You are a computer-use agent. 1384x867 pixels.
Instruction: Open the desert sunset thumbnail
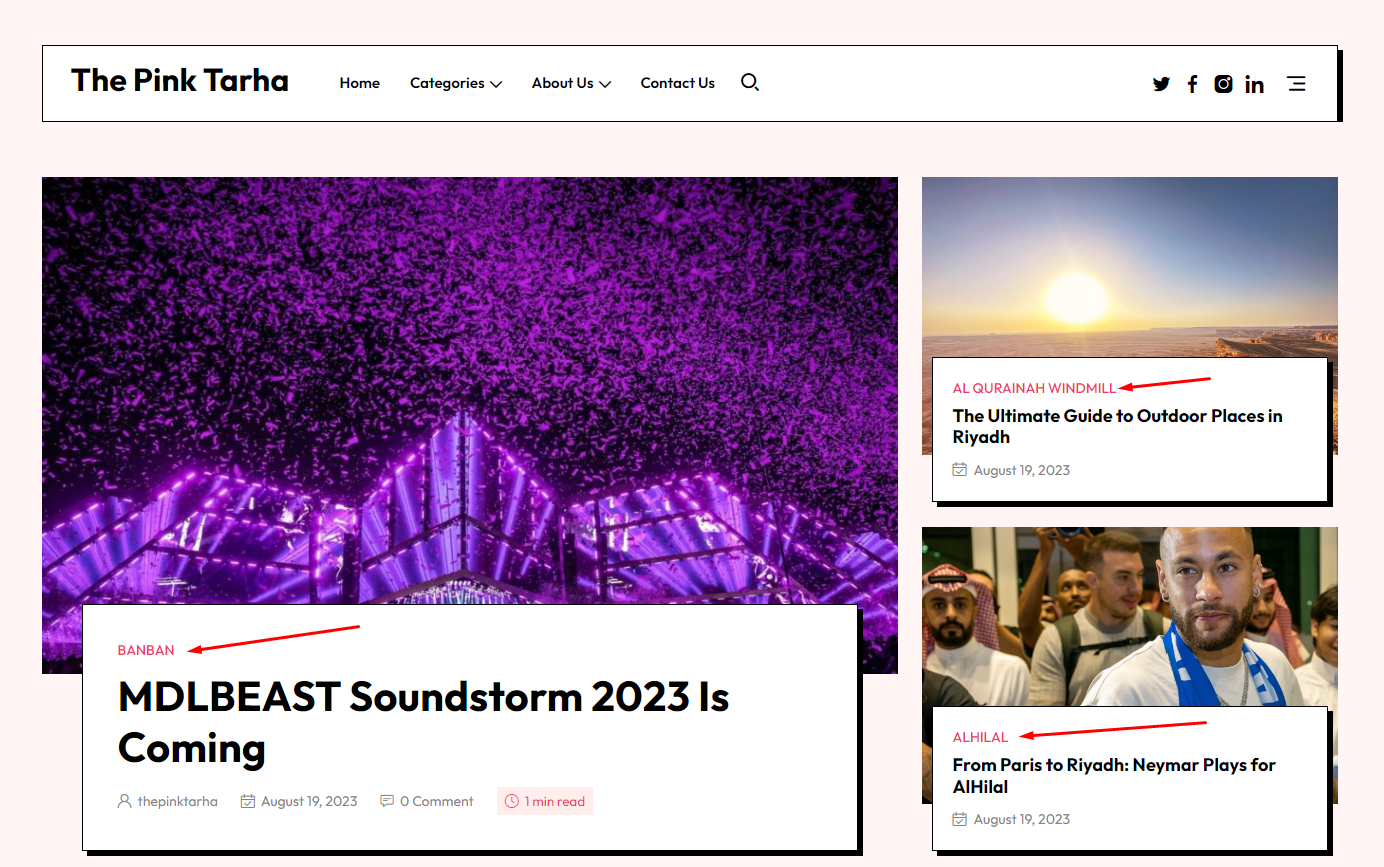click(1130, 267)
